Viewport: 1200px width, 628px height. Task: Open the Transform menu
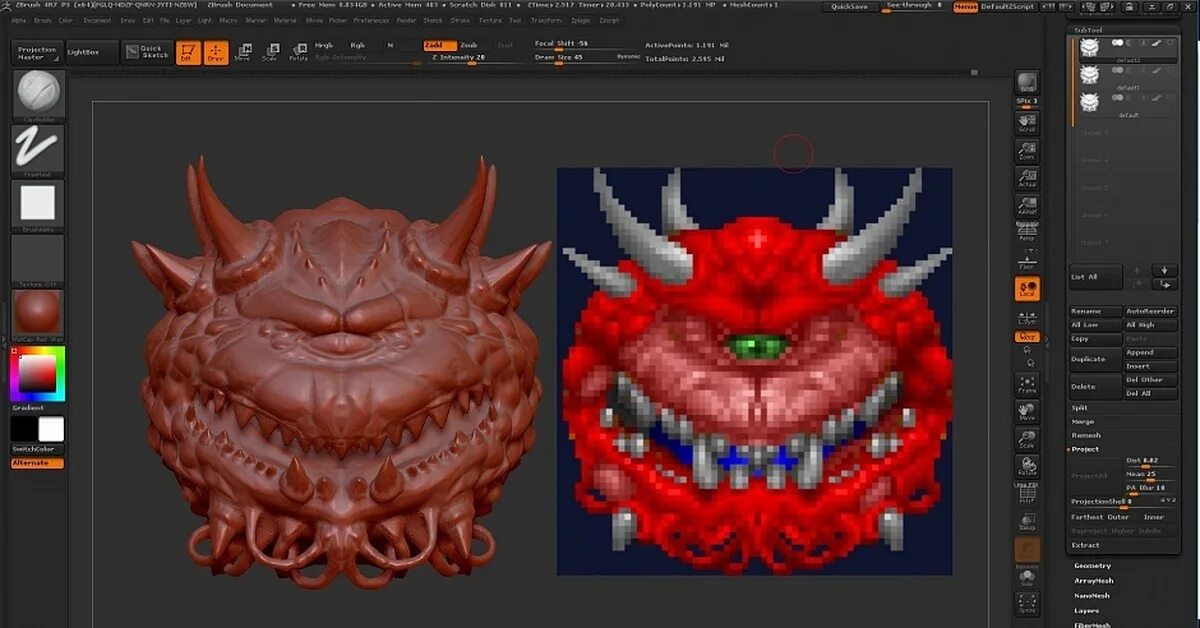coord(546,20)
